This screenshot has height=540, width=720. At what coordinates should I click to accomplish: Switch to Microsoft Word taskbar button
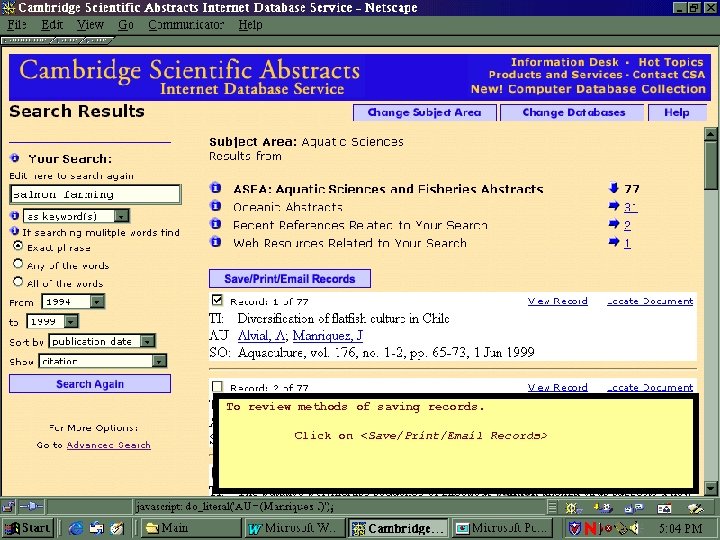(x=294, y=528)
